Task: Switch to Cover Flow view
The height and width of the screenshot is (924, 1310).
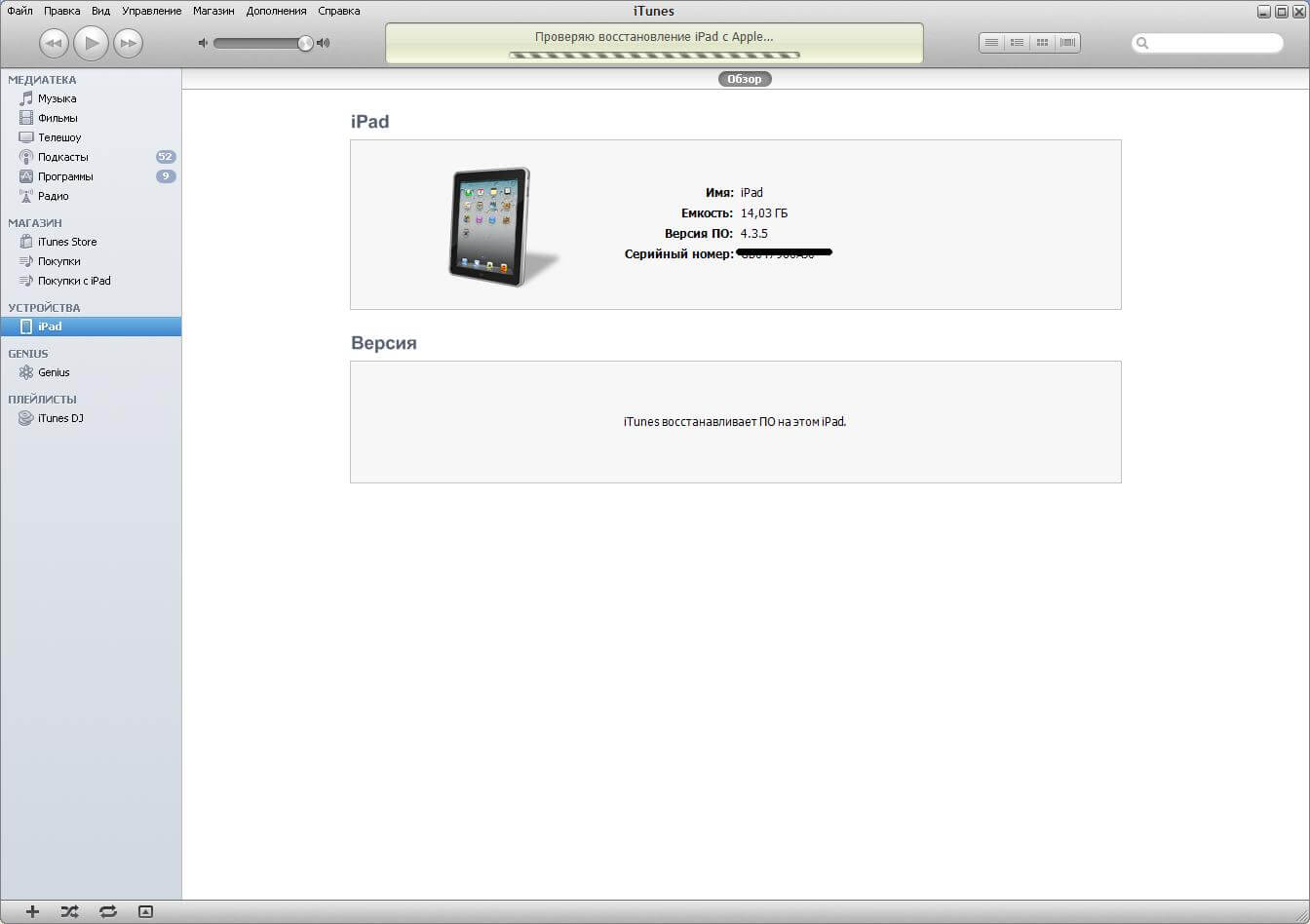Action: (1067, 43)
